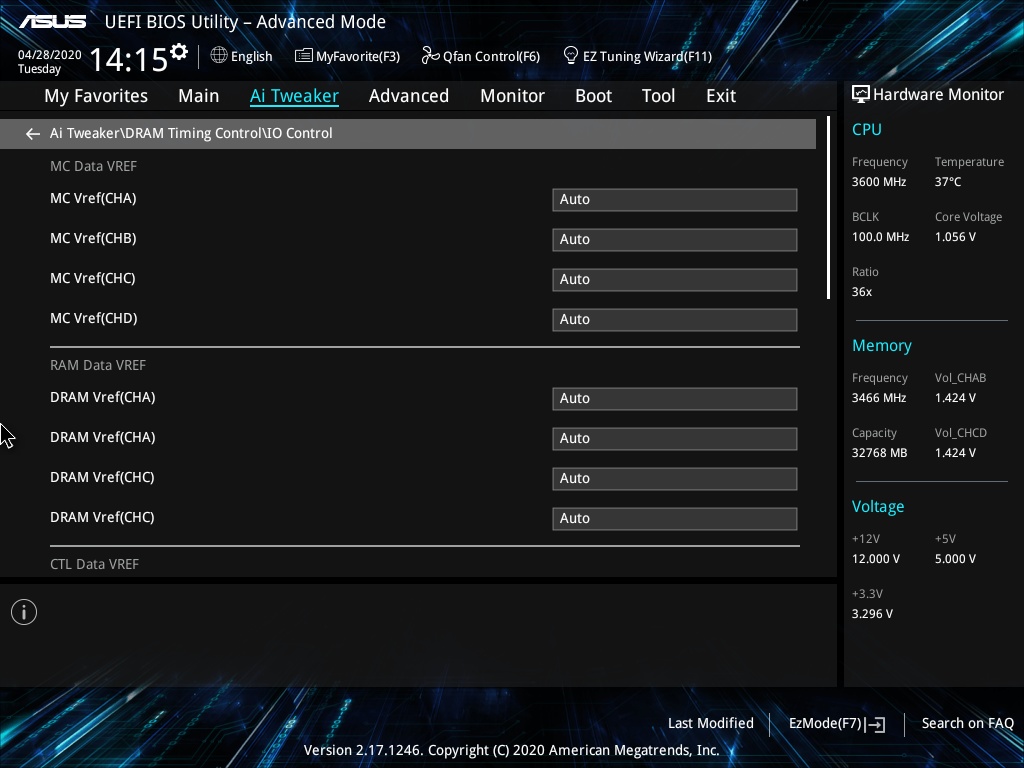Select the Ai Tweaker tab
Screen dimensions: 1024x768
pos(295,96)
